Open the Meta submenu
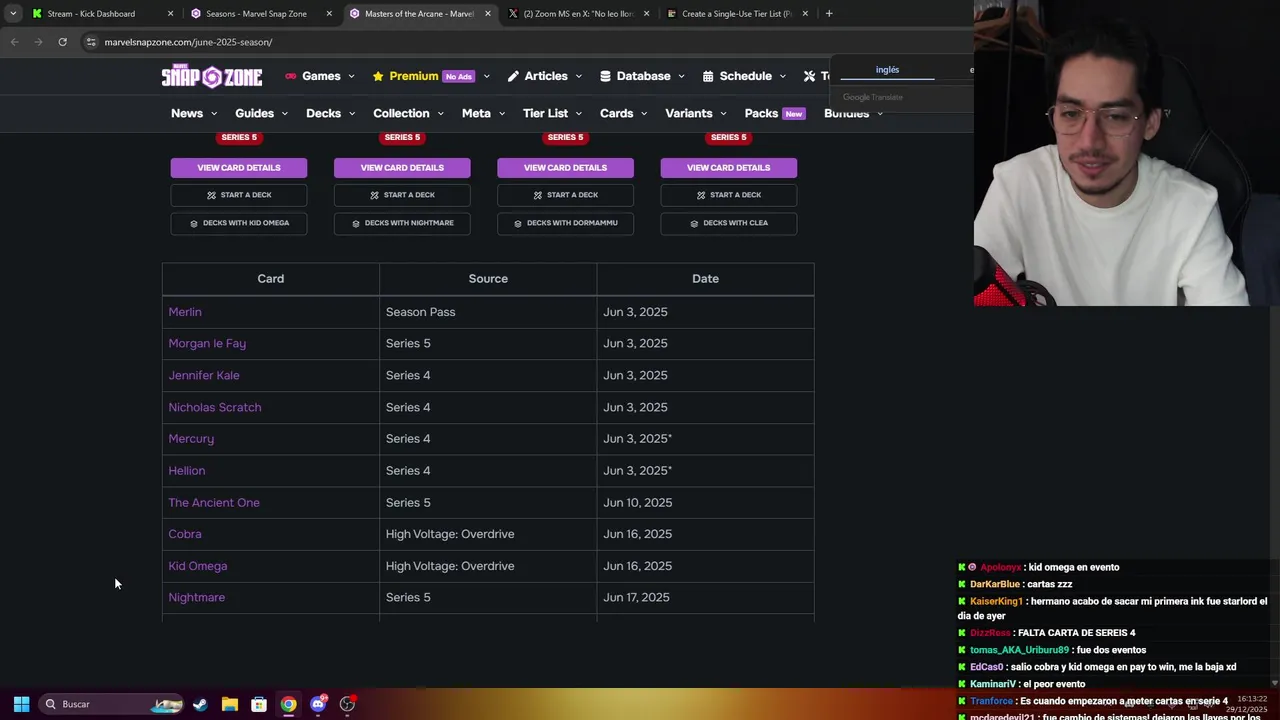This screenshot has height=720, width=1280. 483,113
